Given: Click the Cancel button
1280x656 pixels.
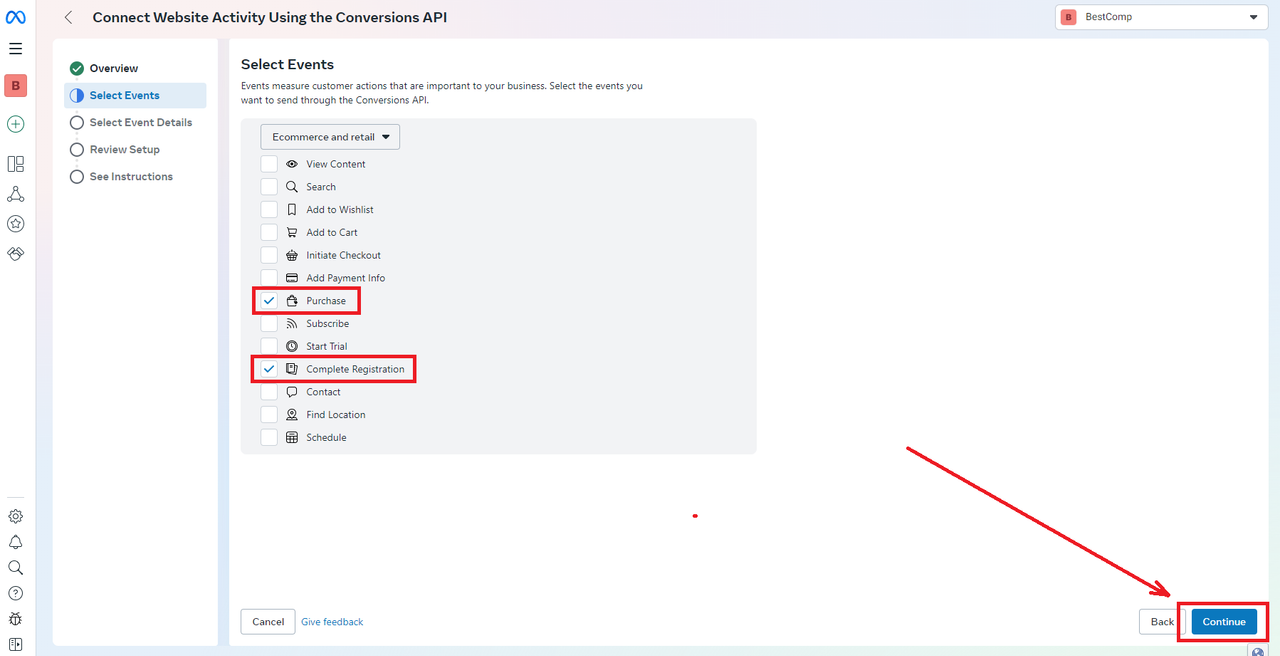Looking at the screenshot, I should 268,622.
